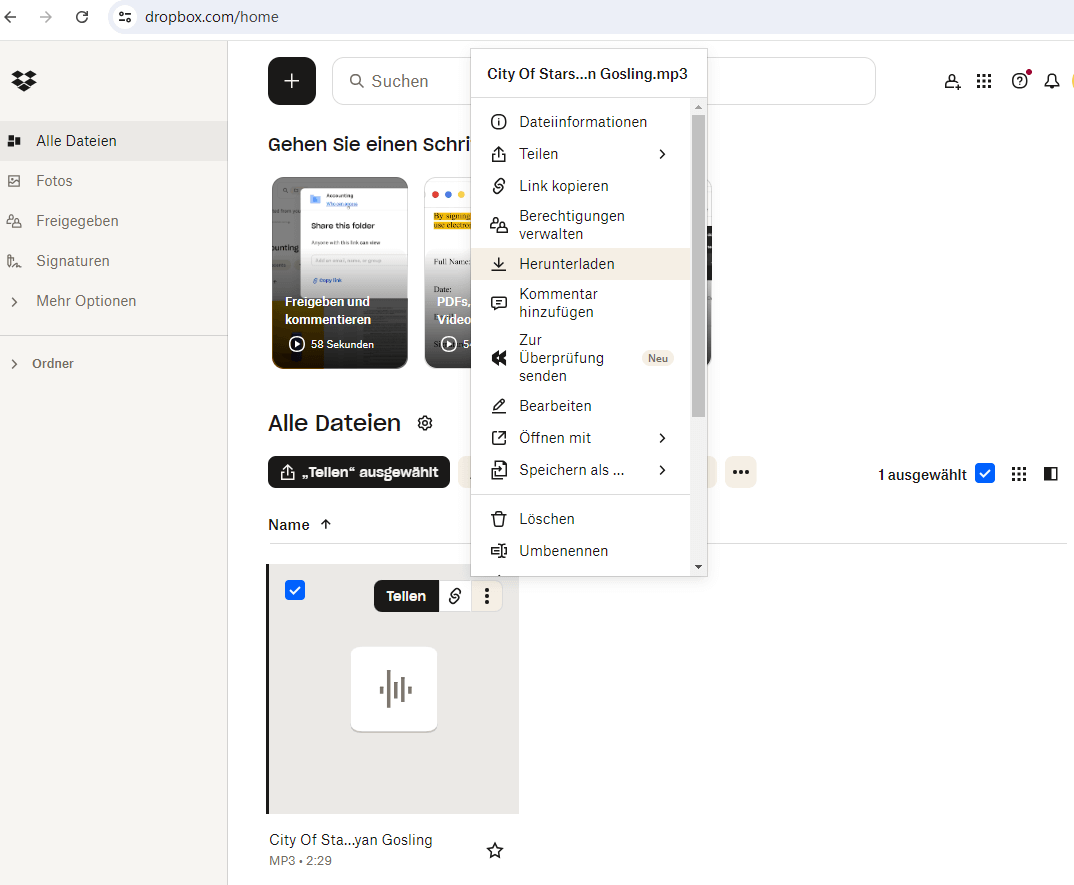Click the context menu scroll-up arrow
The height and width of the screenshot is (885, 1074).
pos(698,108)
